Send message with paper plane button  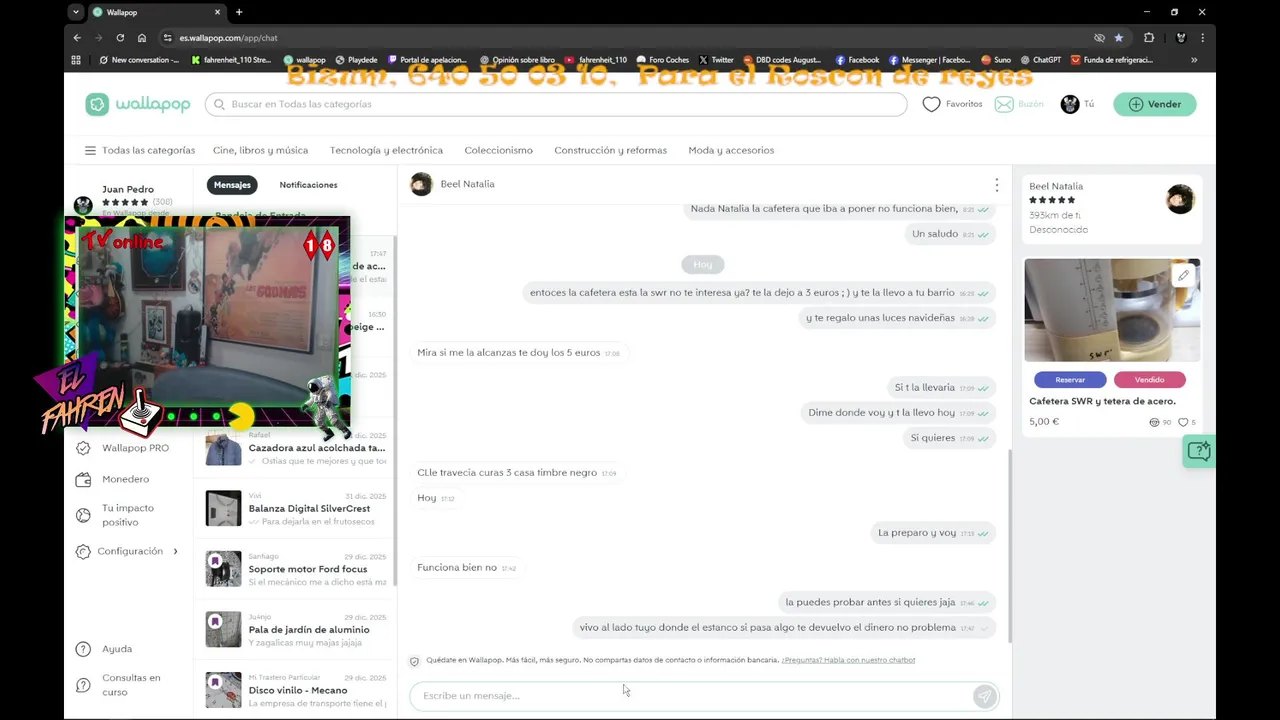coord(985,696)
